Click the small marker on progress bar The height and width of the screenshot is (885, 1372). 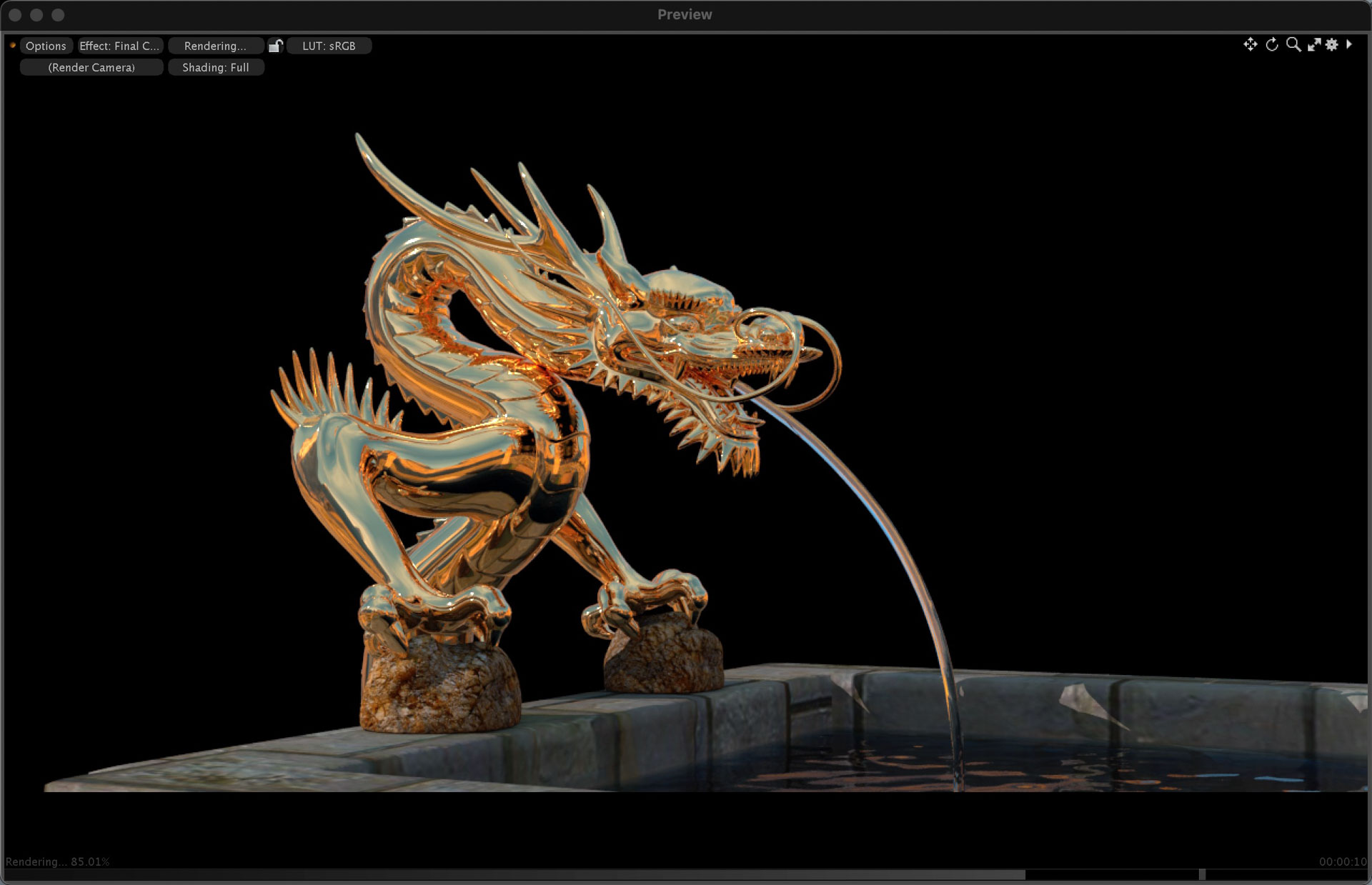(x=1202, y=874)
